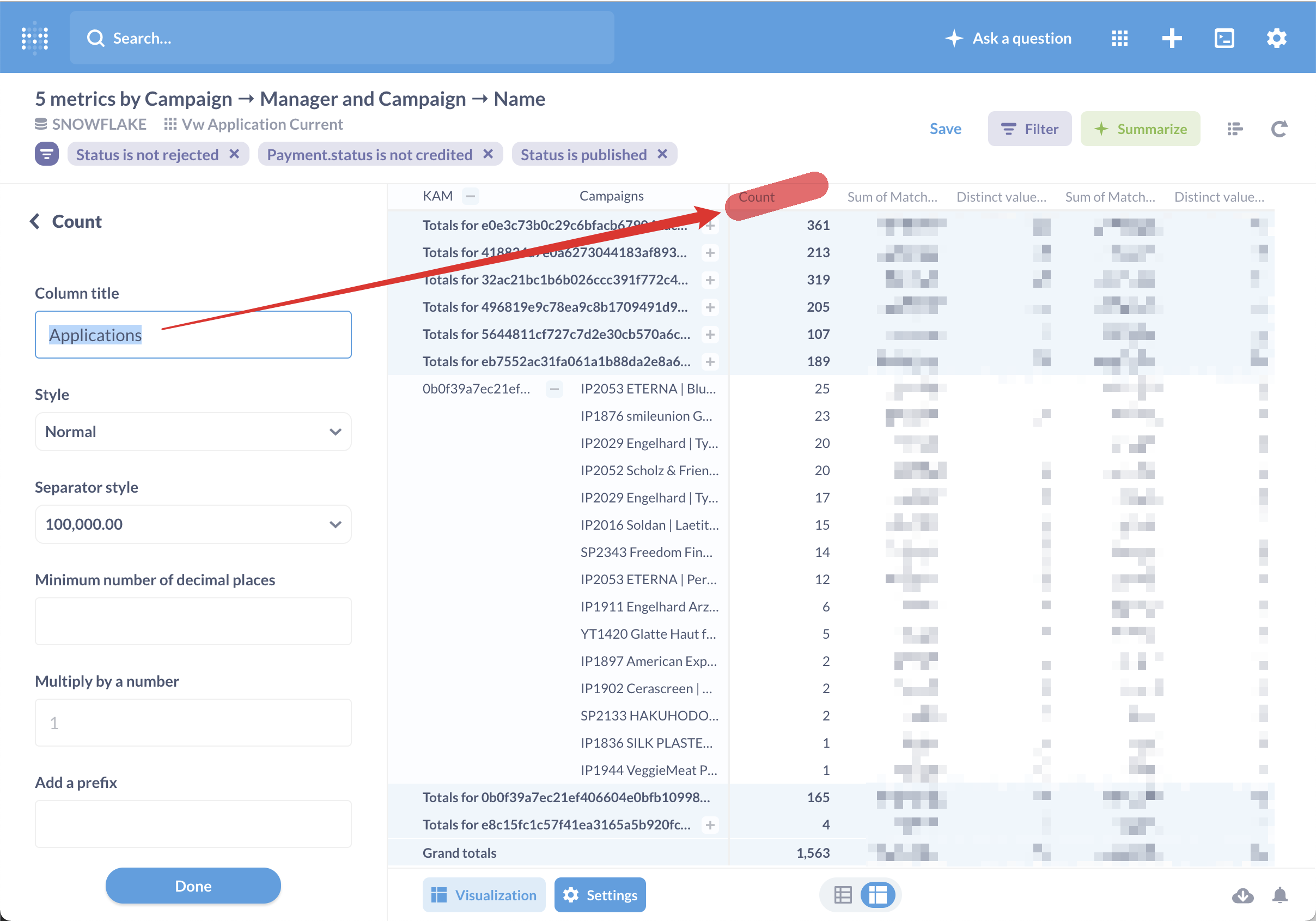This screenshot has width=1316, height=921.
Task: Open the notebook editor icon beside Filter
Action: [1235, 129]
